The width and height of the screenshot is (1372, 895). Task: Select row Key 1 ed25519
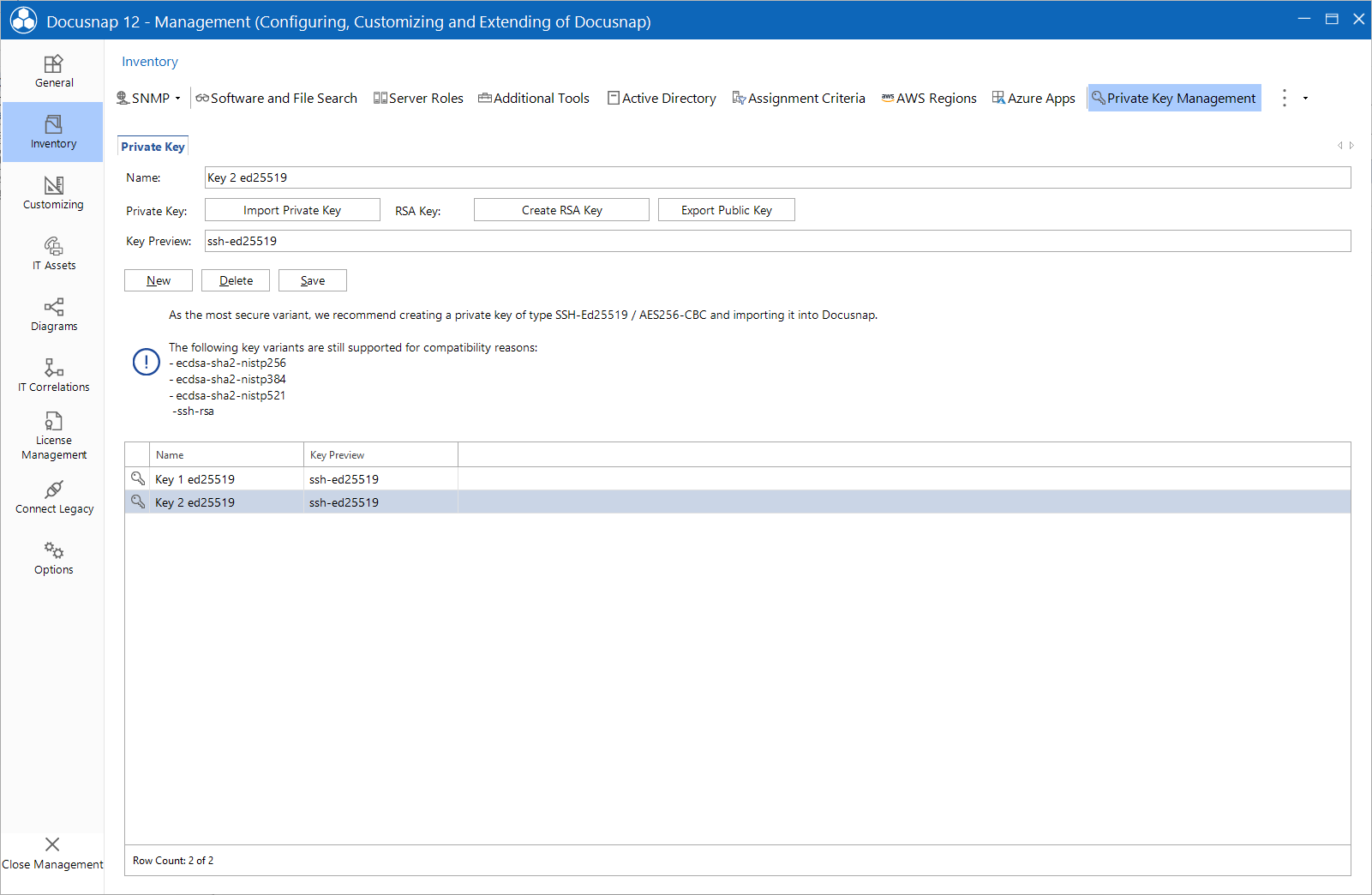[x=738, y=479]
